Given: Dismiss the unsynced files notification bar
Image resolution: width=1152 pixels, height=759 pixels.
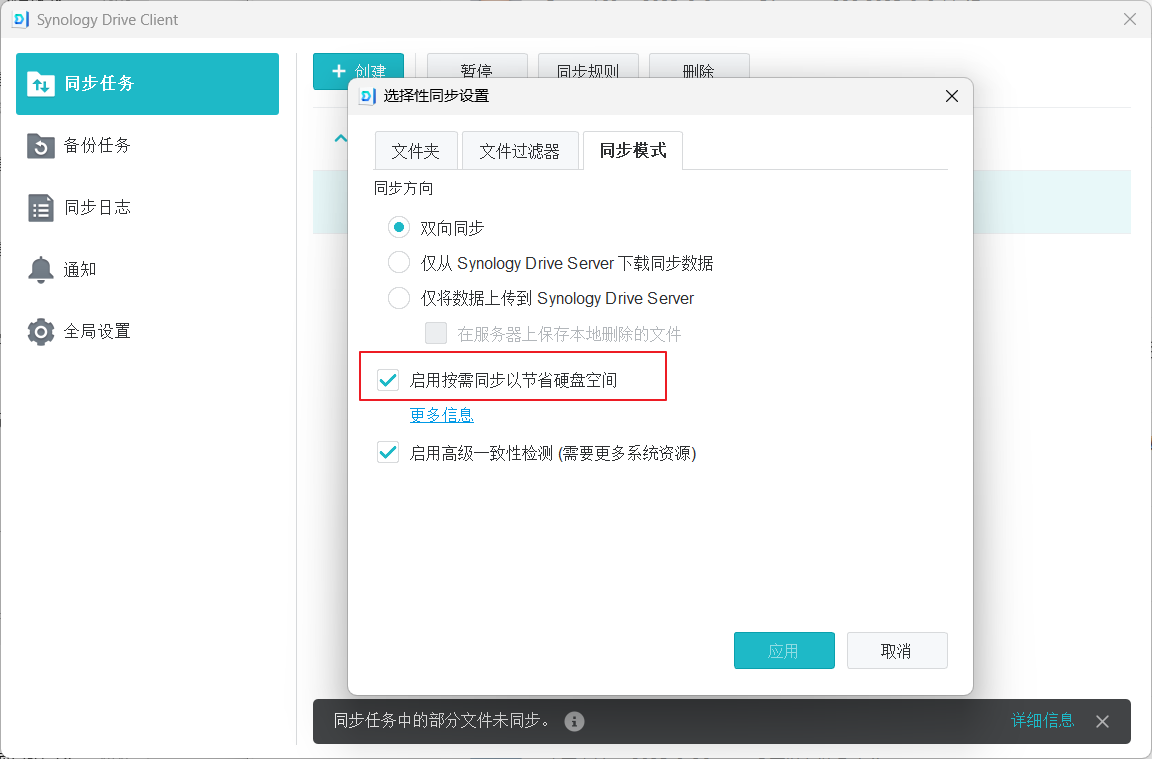Looking at the screenshot, I should 1102,722.
